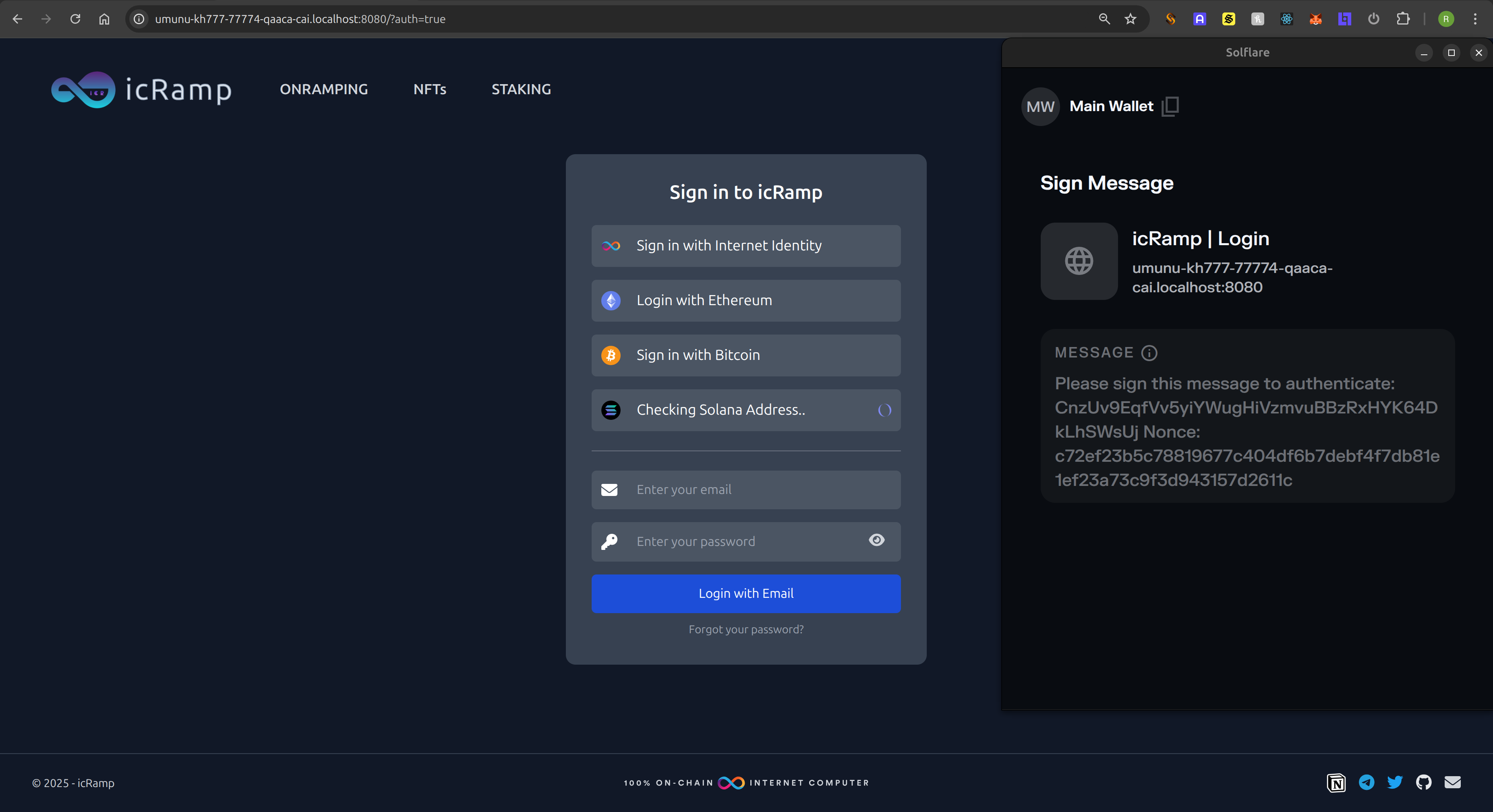This screenshot has height=812, width=1493.
Task: Bookmark this page with the star
Action: coord(1130,19)
